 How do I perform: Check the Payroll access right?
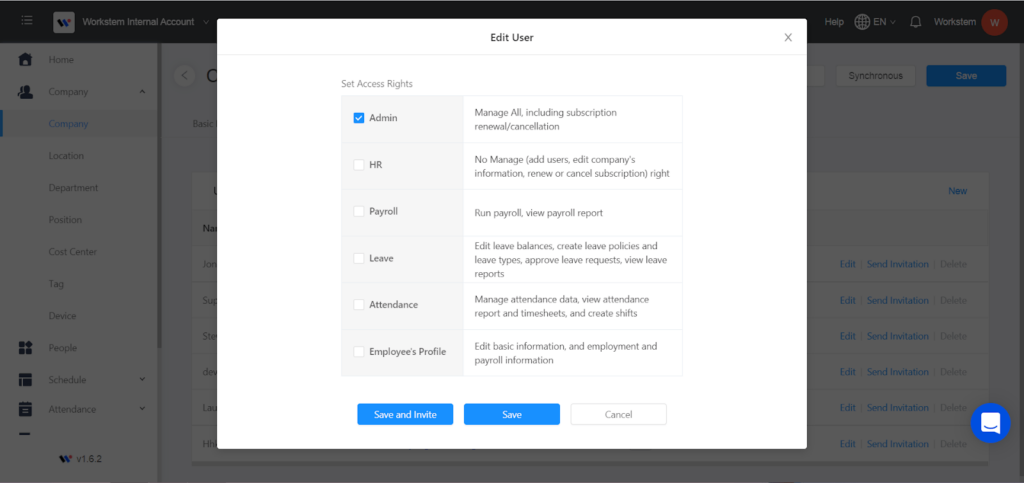click(x=359, y=212)
